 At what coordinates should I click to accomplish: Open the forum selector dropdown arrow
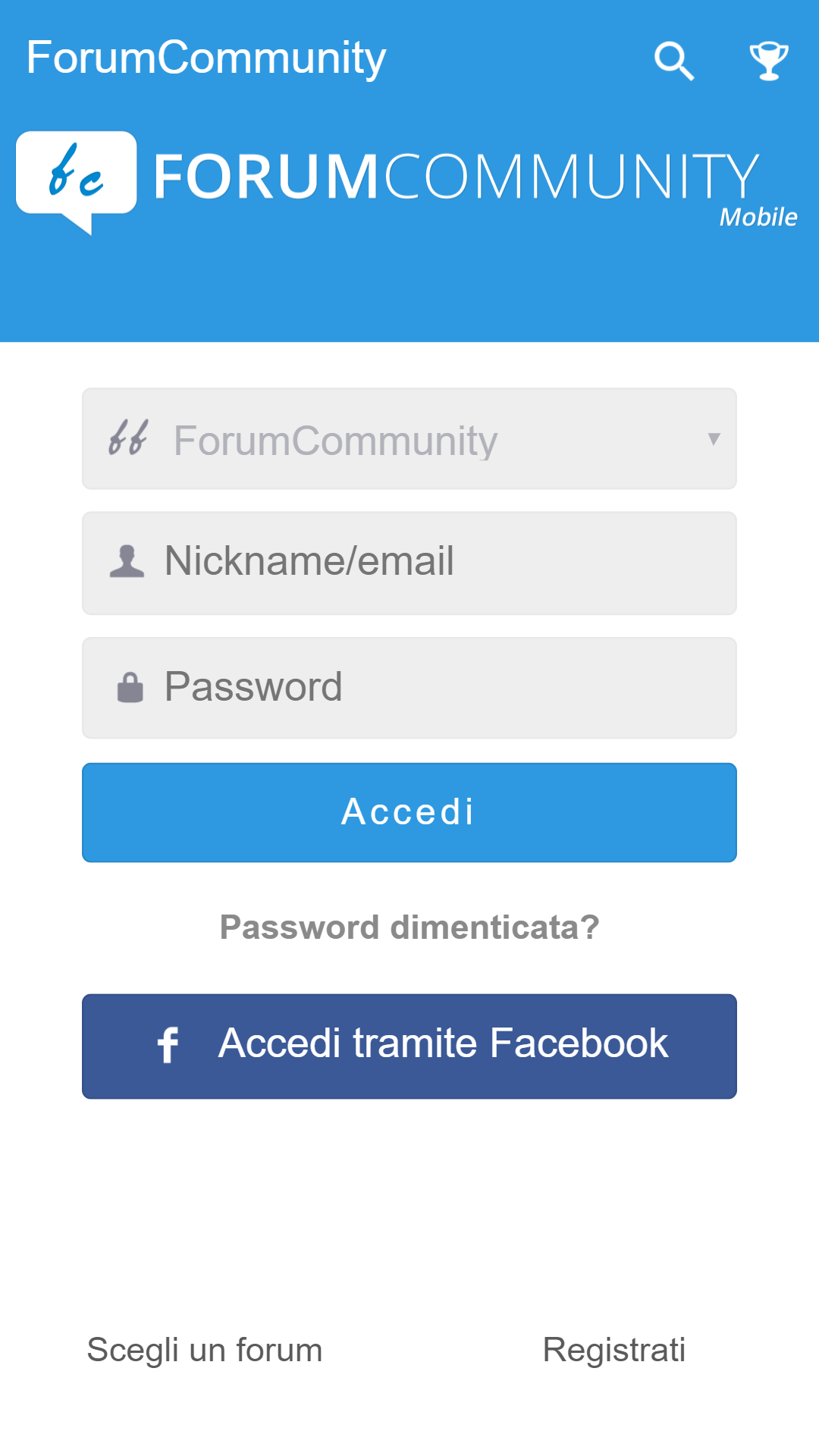point(714,438)
